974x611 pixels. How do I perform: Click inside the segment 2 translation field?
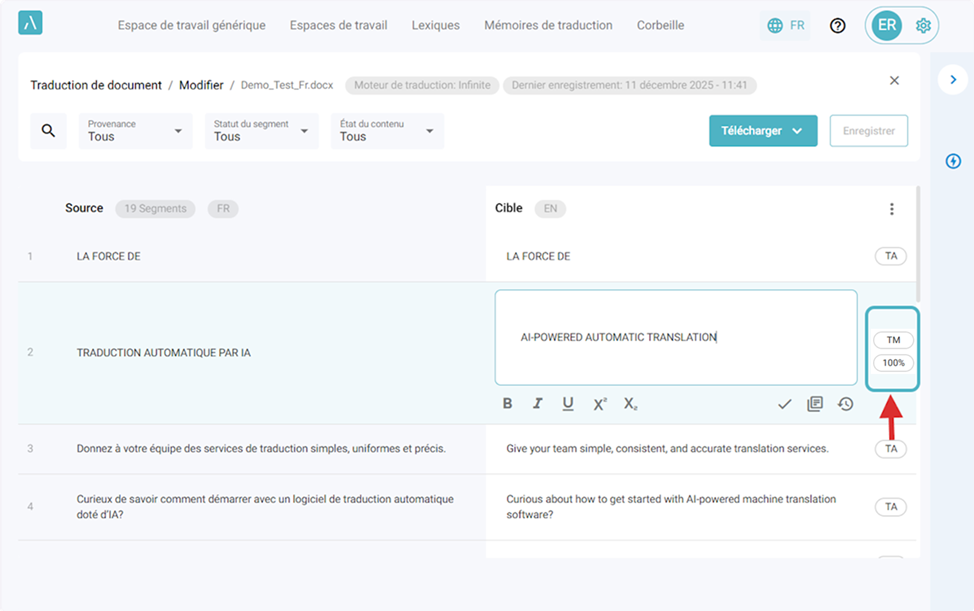pyautogui.click(x=675, y=338)
